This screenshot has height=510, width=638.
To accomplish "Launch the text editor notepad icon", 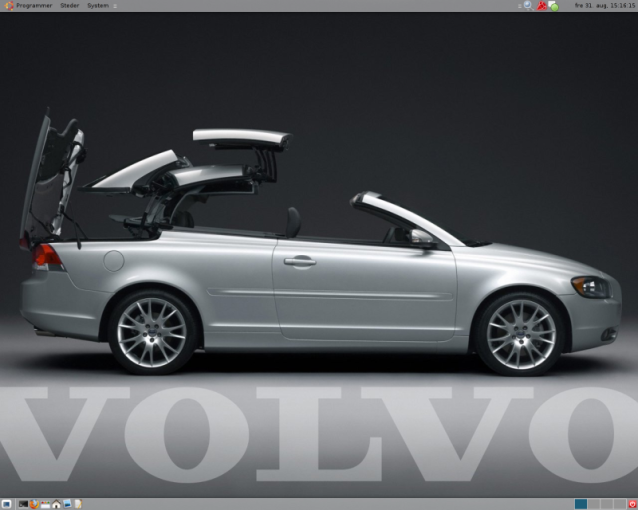I will [78, 504].
